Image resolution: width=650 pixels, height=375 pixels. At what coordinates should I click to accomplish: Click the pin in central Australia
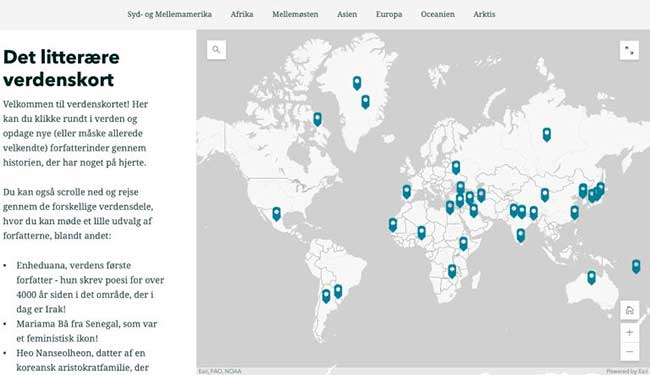(x=592, y=277)
